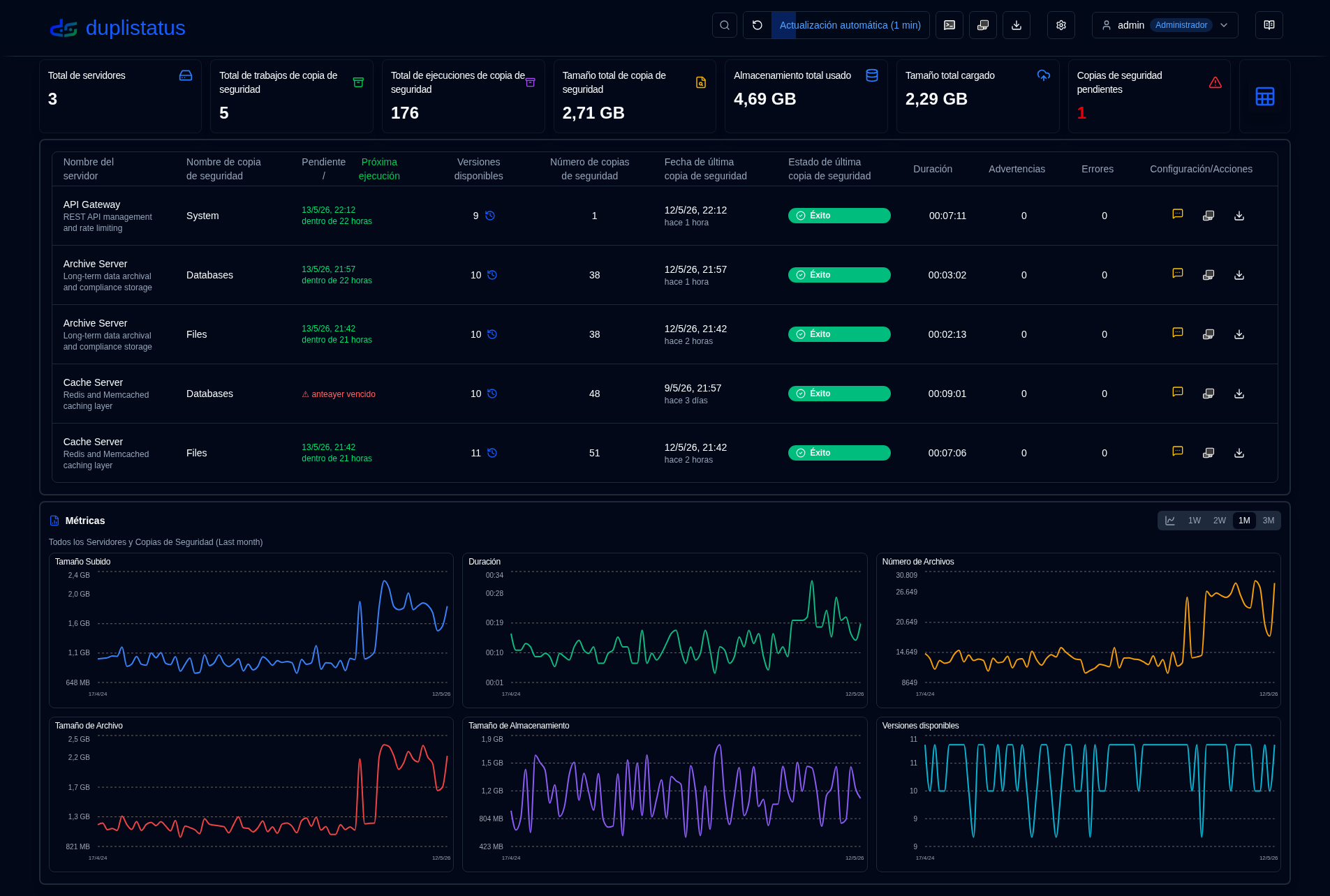Select the 3M time range
The width and height of the screenshot is (1330, 896).
1269,521
